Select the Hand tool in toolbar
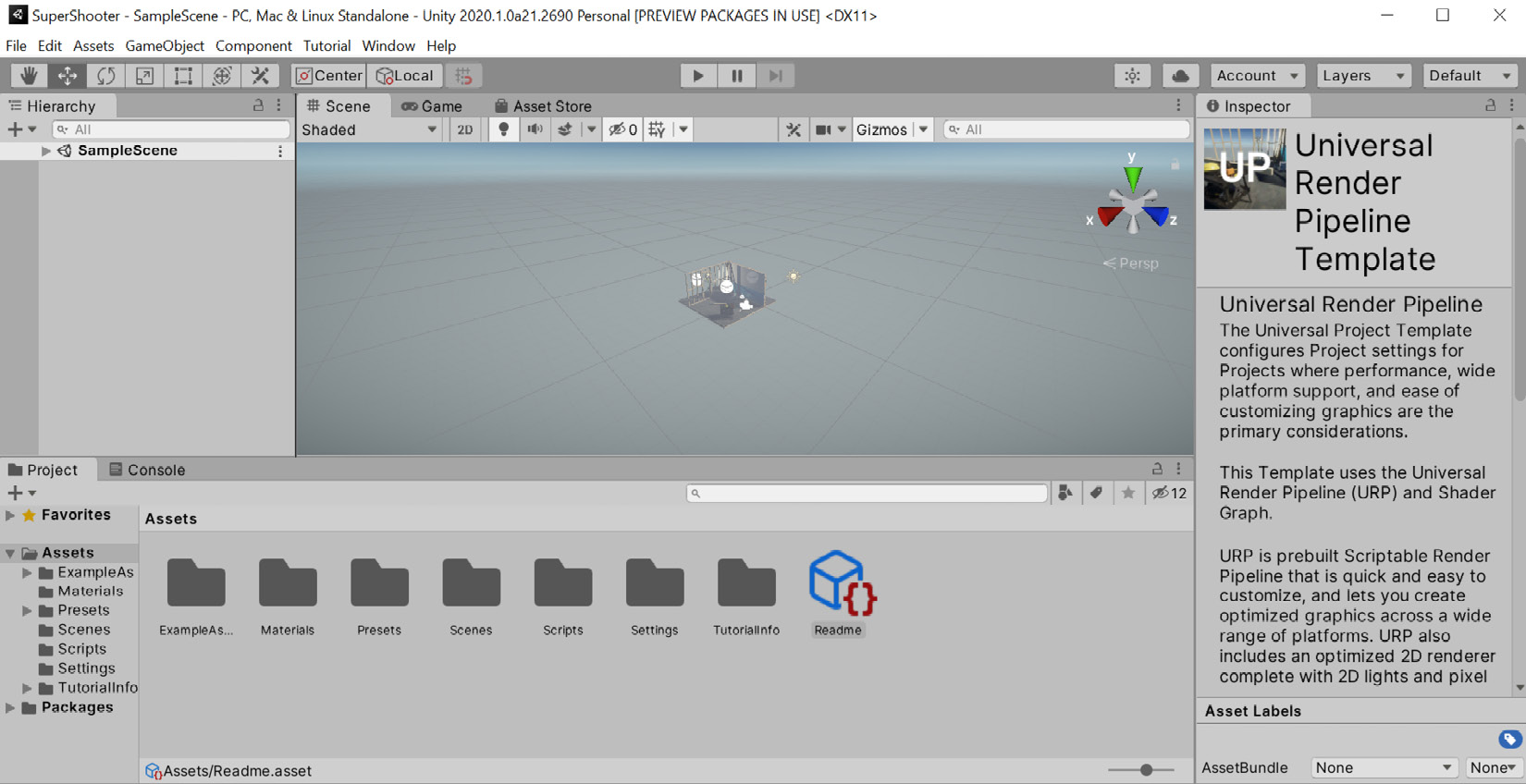This screenshot has height=784, width=1526. [29, 76]
